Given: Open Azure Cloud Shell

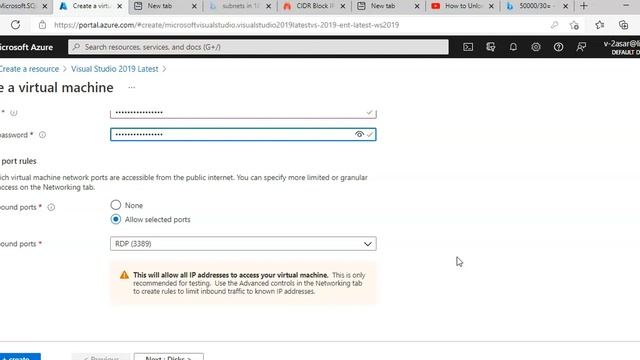Looking at the screenshot, I should 468,47.
